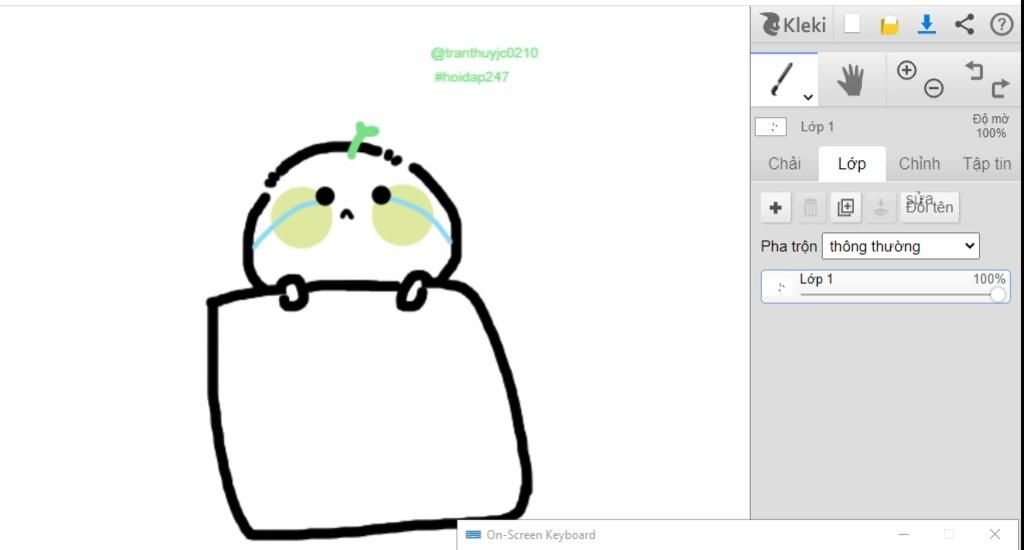The image size is (1024, 550).
Task: Click the Kleki logo
Action: click(793, 25)
